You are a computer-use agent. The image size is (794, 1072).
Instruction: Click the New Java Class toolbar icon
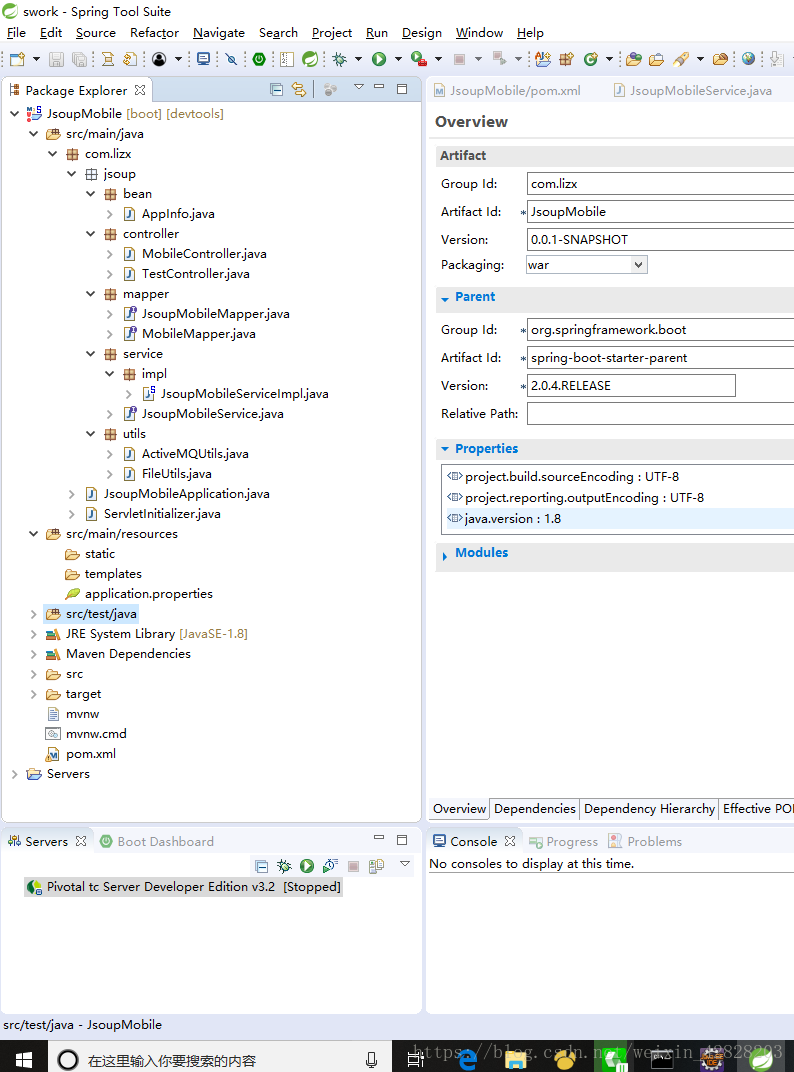click(x=591, y=59)
